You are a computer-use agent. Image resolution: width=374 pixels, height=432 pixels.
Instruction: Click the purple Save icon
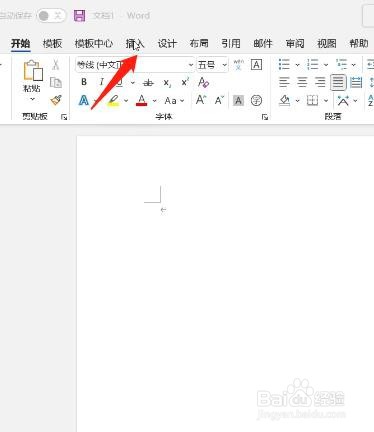click(x=79, y=16)
